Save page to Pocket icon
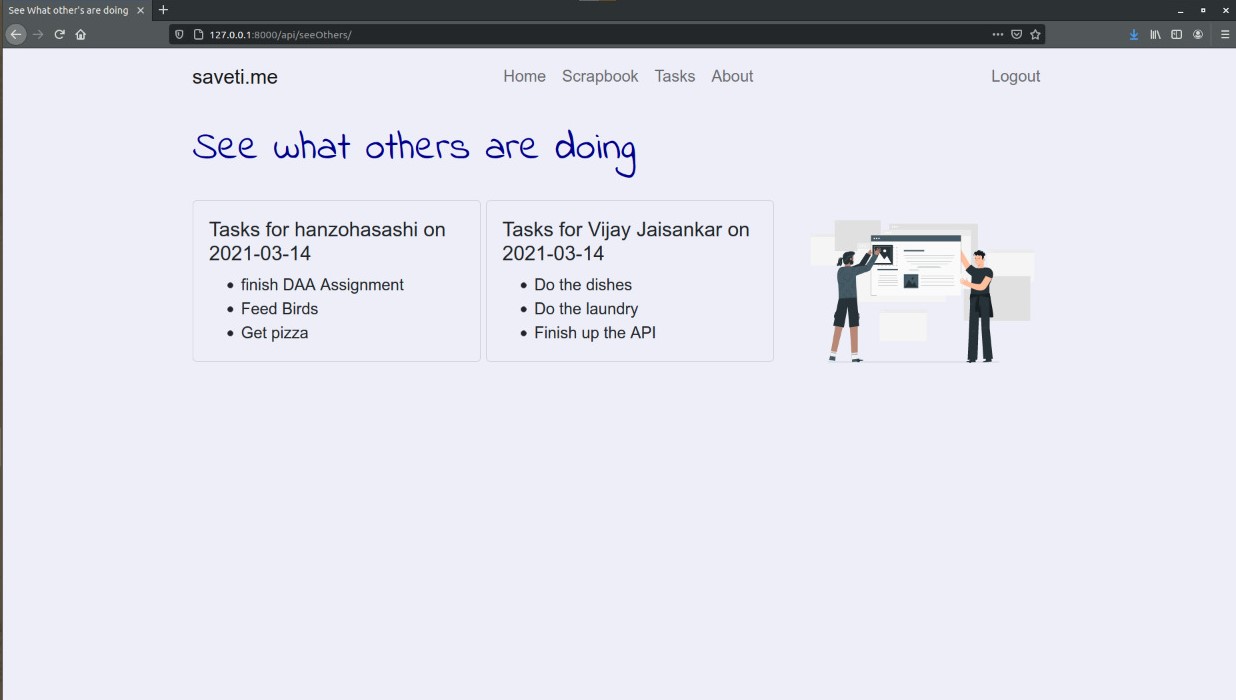Screen dimensions: 1236x700 point(1016,34)
